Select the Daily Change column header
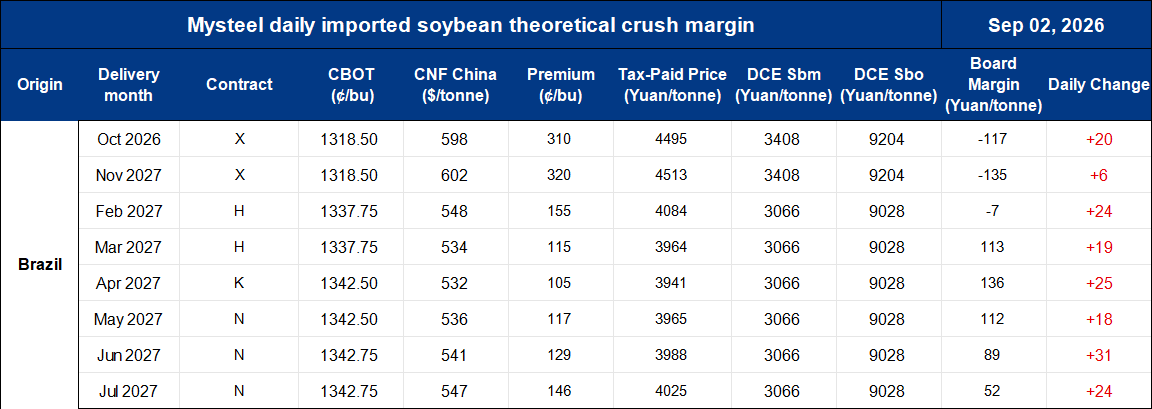1152x409 pixels. coord(1098,84)
